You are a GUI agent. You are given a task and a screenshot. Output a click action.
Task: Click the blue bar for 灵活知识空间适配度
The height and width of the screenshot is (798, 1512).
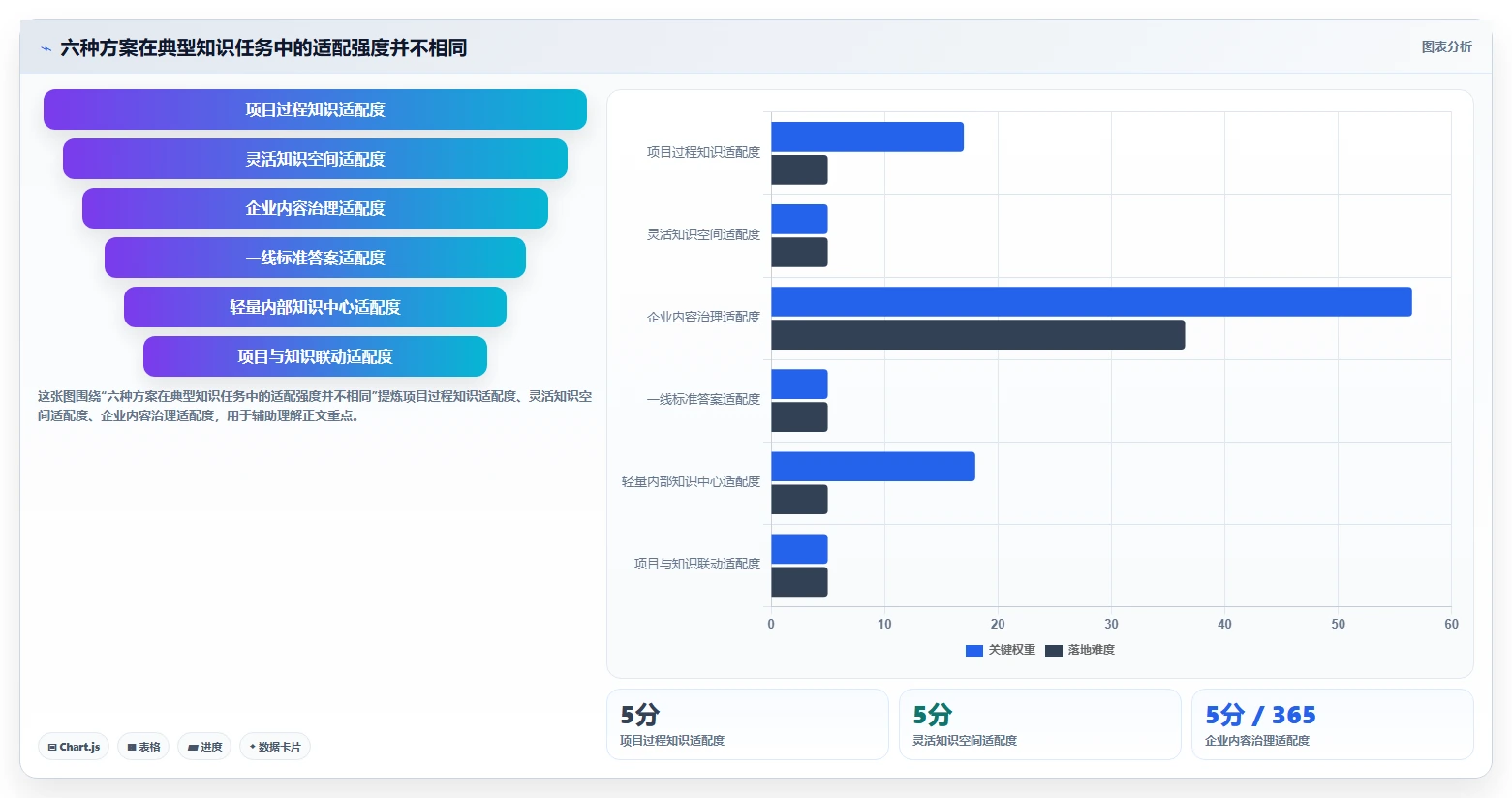(799, 219)
